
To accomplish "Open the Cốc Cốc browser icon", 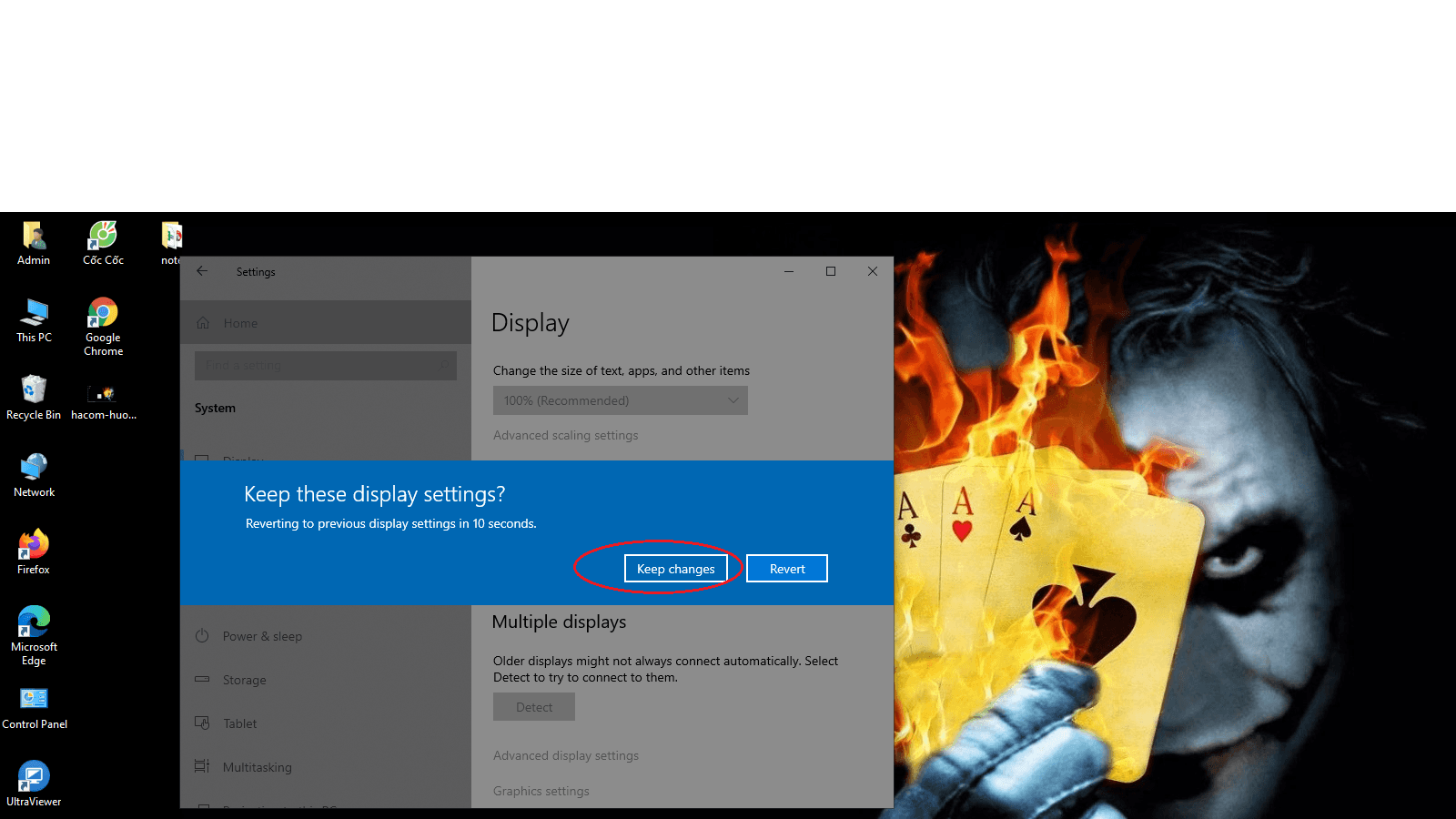I will pos(103,238).
